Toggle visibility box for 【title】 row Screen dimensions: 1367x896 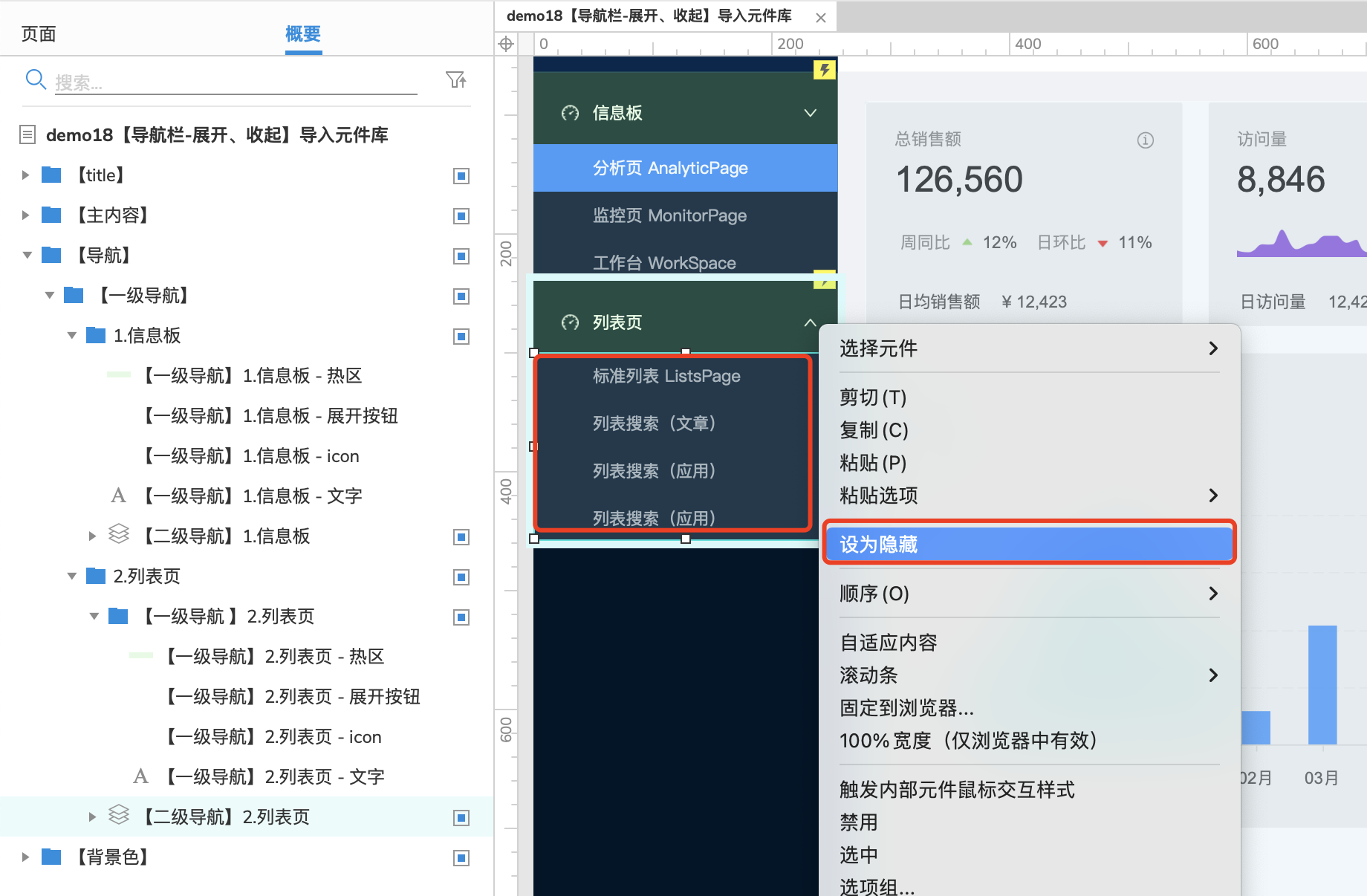461,176
